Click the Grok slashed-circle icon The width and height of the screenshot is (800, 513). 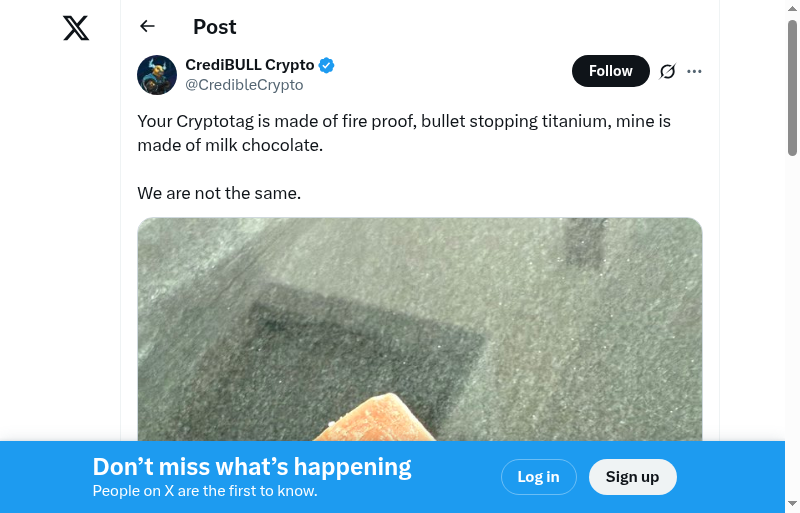tap(668, 71)
